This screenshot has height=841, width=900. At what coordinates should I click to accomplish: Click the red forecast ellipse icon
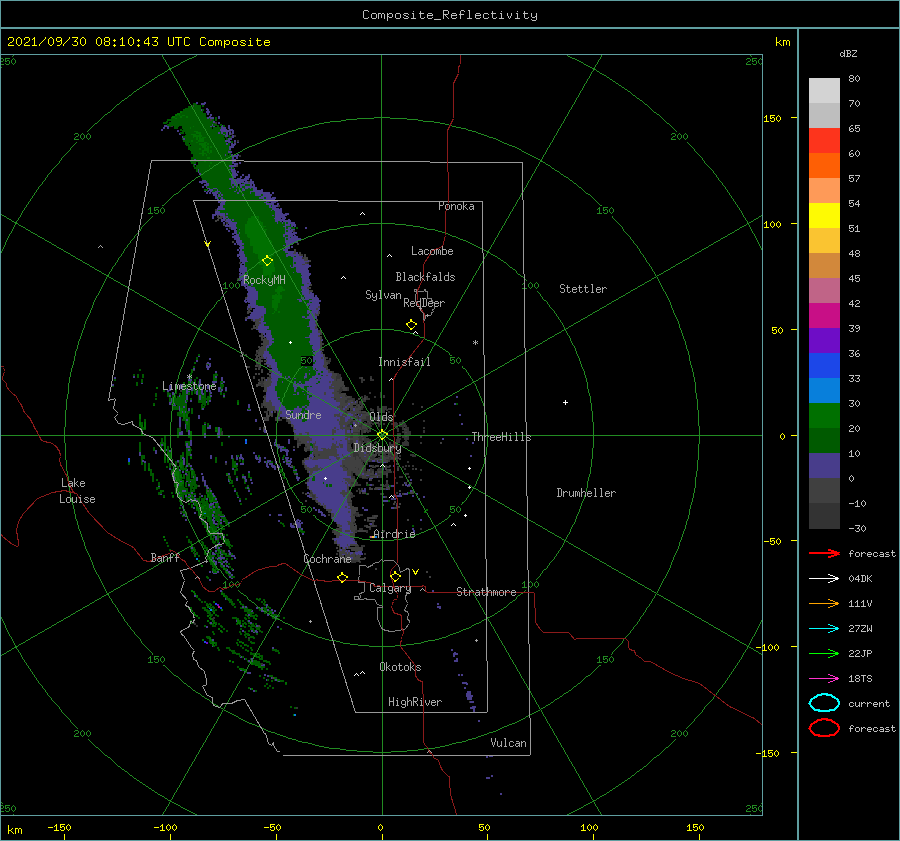click(x=824, y=728)
